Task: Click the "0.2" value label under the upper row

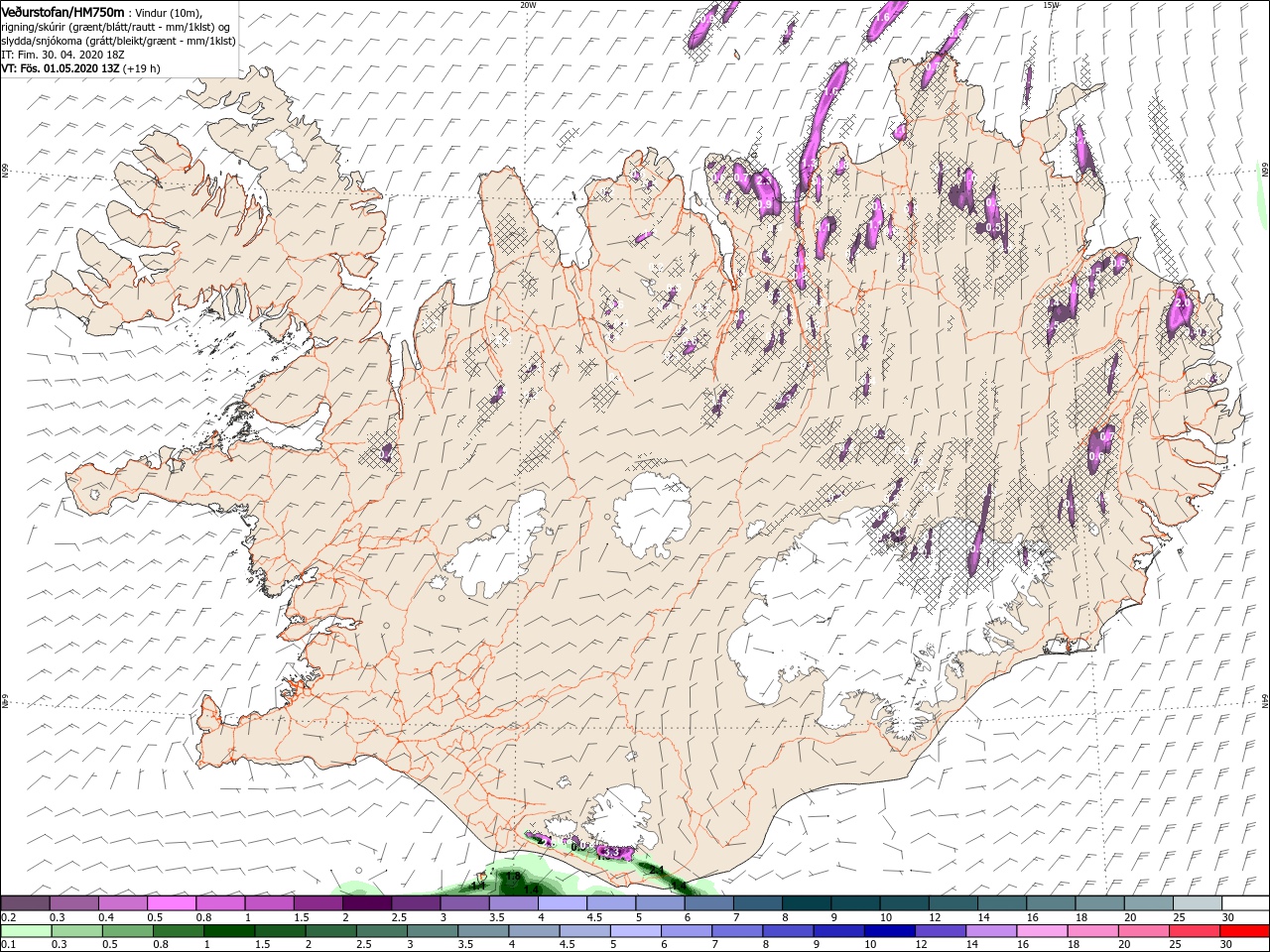Action: [x=9, y=917]
